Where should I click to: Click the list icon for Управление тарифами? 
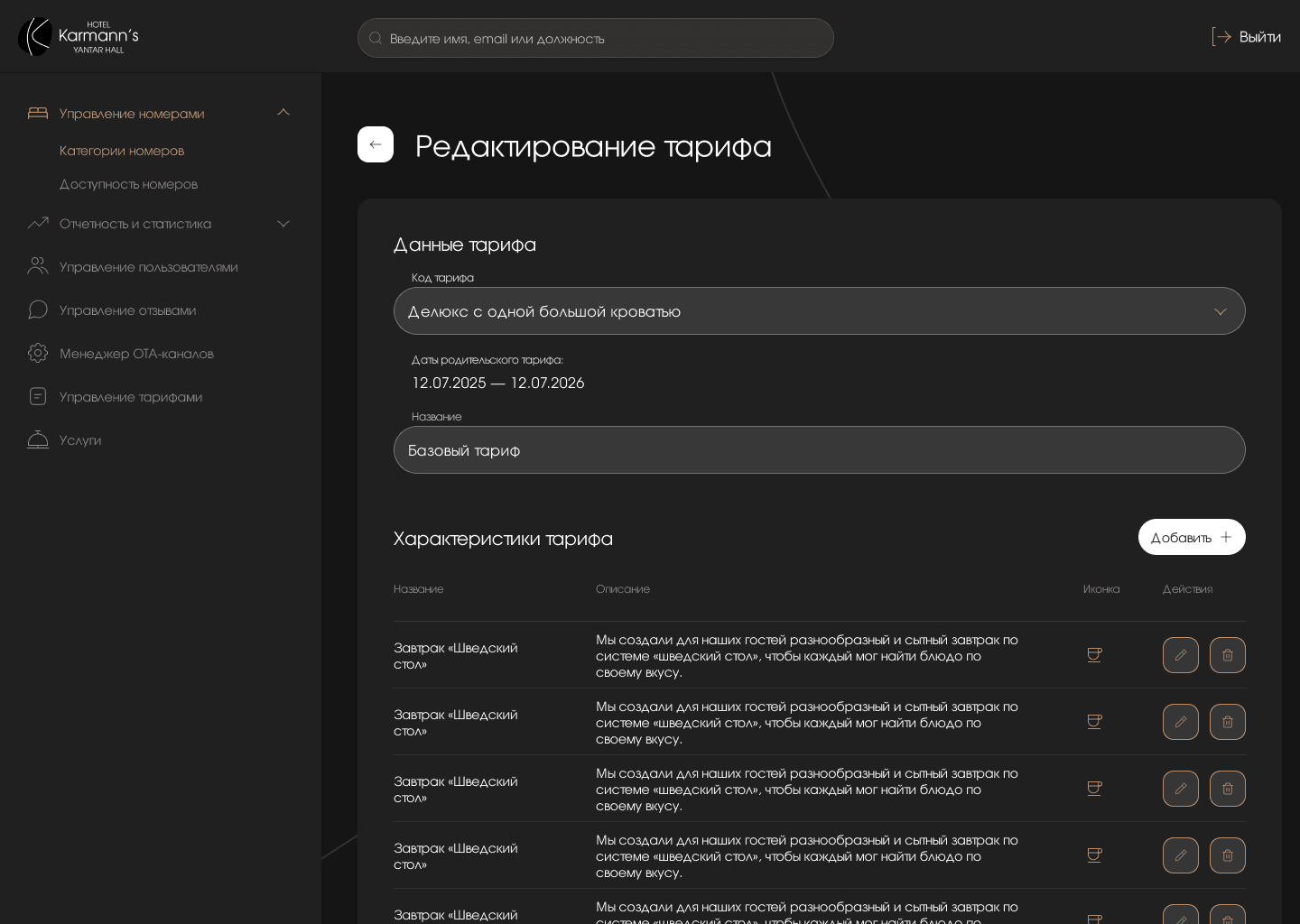[38, 396]
